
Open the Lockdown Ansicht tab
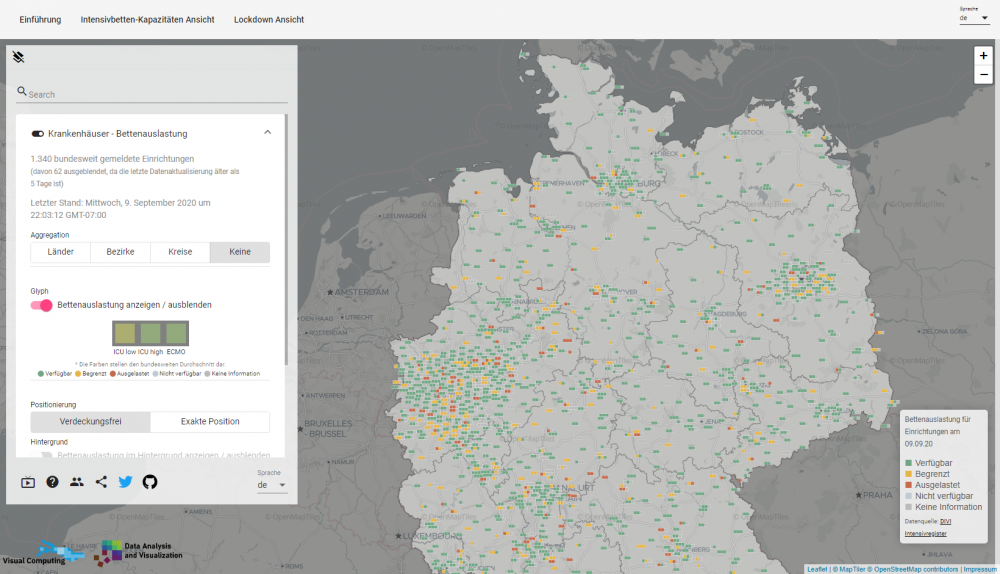[269, 20]
